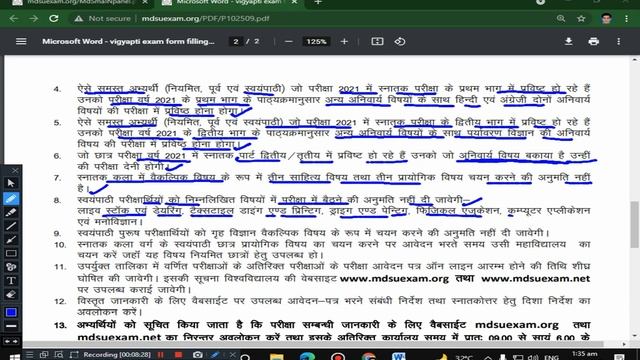Open Microsoft Edge from taskbar
The height and width of the screenshot is (360, 640).
point(307,356)
